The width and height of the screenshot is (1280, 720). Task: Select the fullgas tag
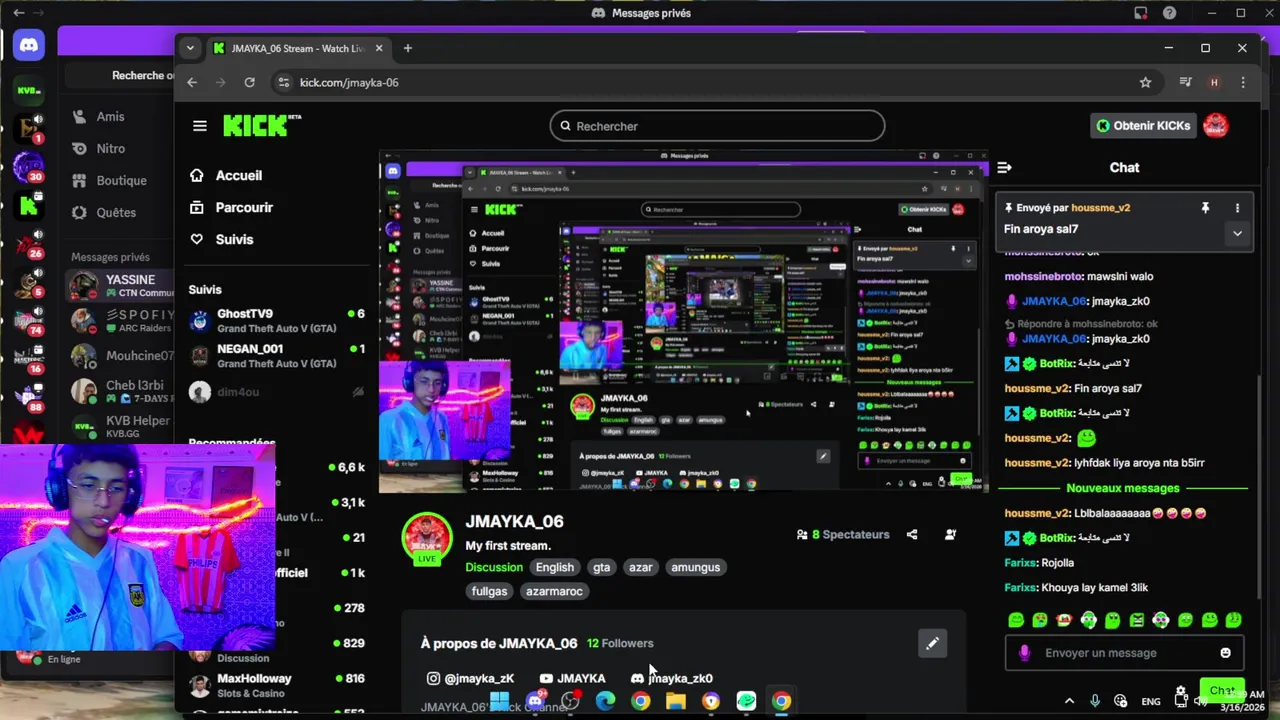490,591
